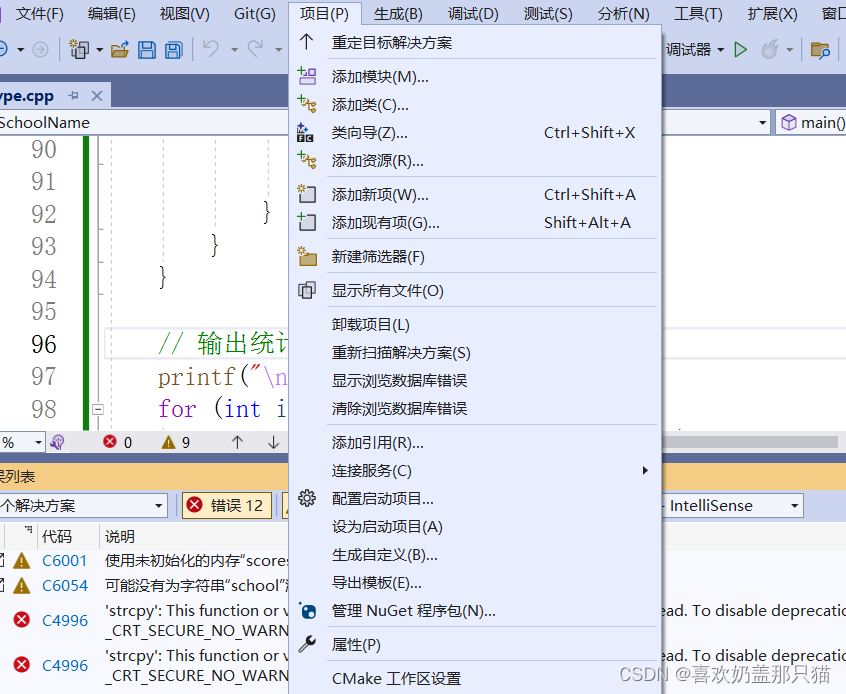Open the 工具(T) menu
Image resolution: width=846 pixels, height=694 pixels.
tap(698, 13)
